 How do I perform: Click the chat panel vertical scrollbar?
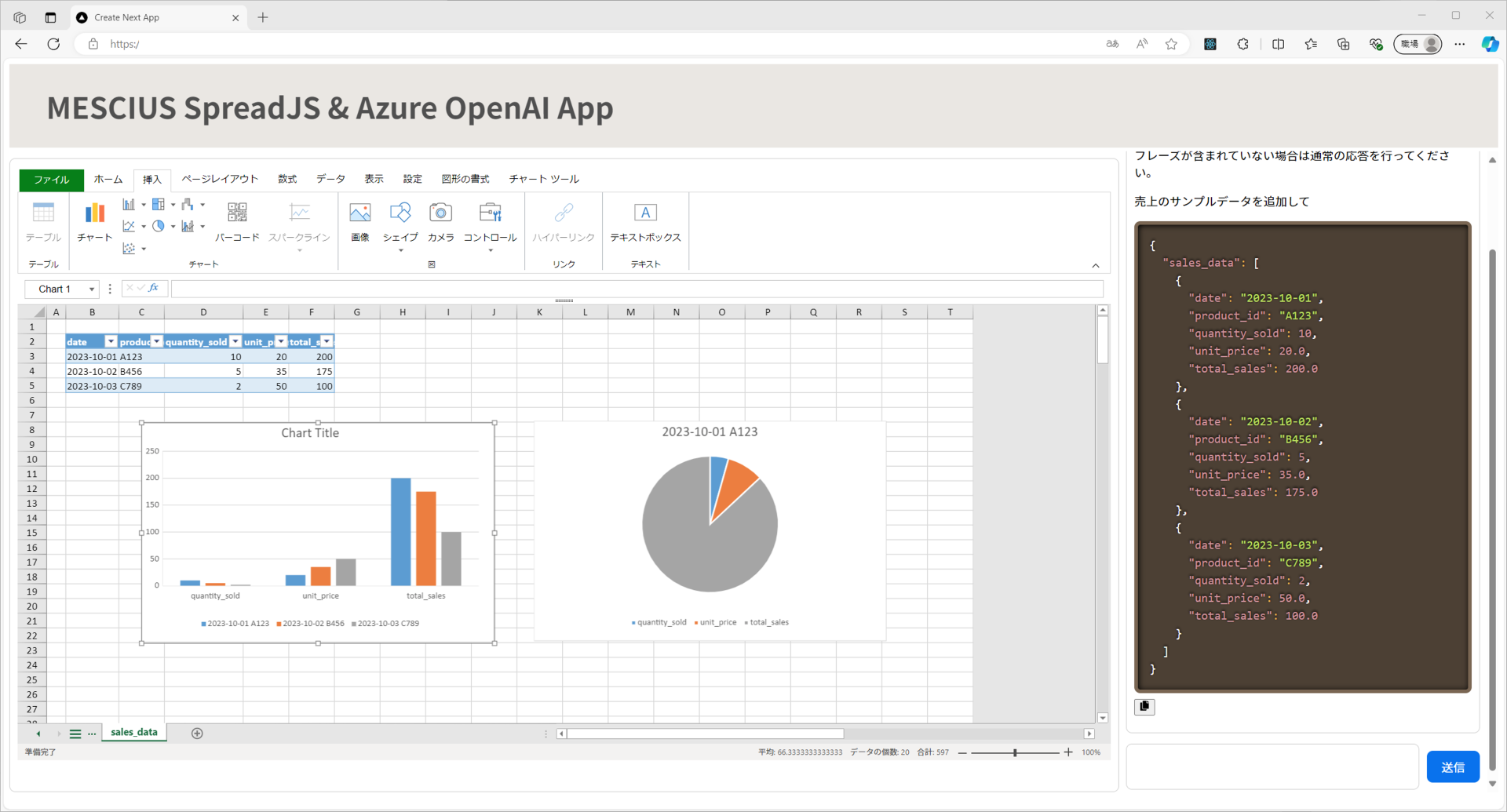(1492, 510)
